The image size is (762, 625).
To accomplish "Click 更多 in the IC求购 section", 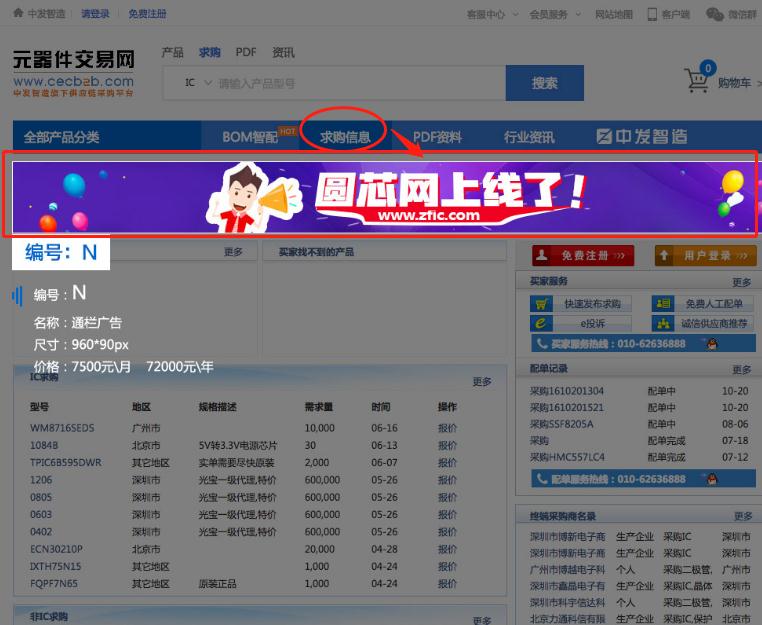I will pos(482,382).
